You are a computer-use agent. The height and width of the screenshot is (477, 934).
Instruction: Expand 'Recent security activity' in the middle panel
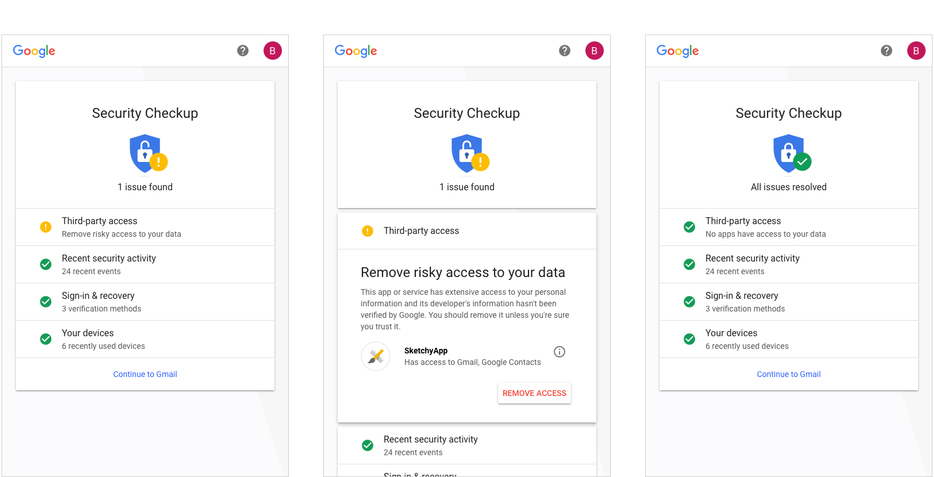[x=467, y=445]
